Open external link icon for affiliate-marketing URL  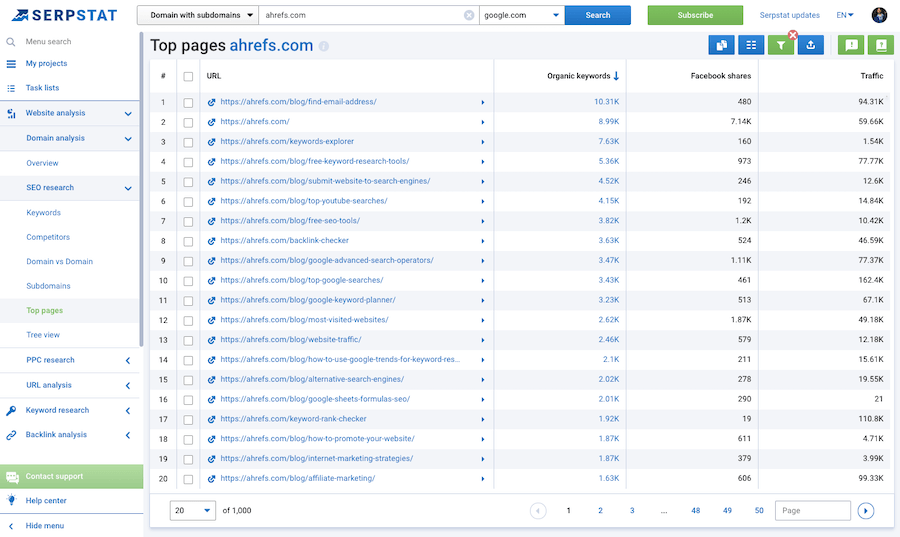211,478
